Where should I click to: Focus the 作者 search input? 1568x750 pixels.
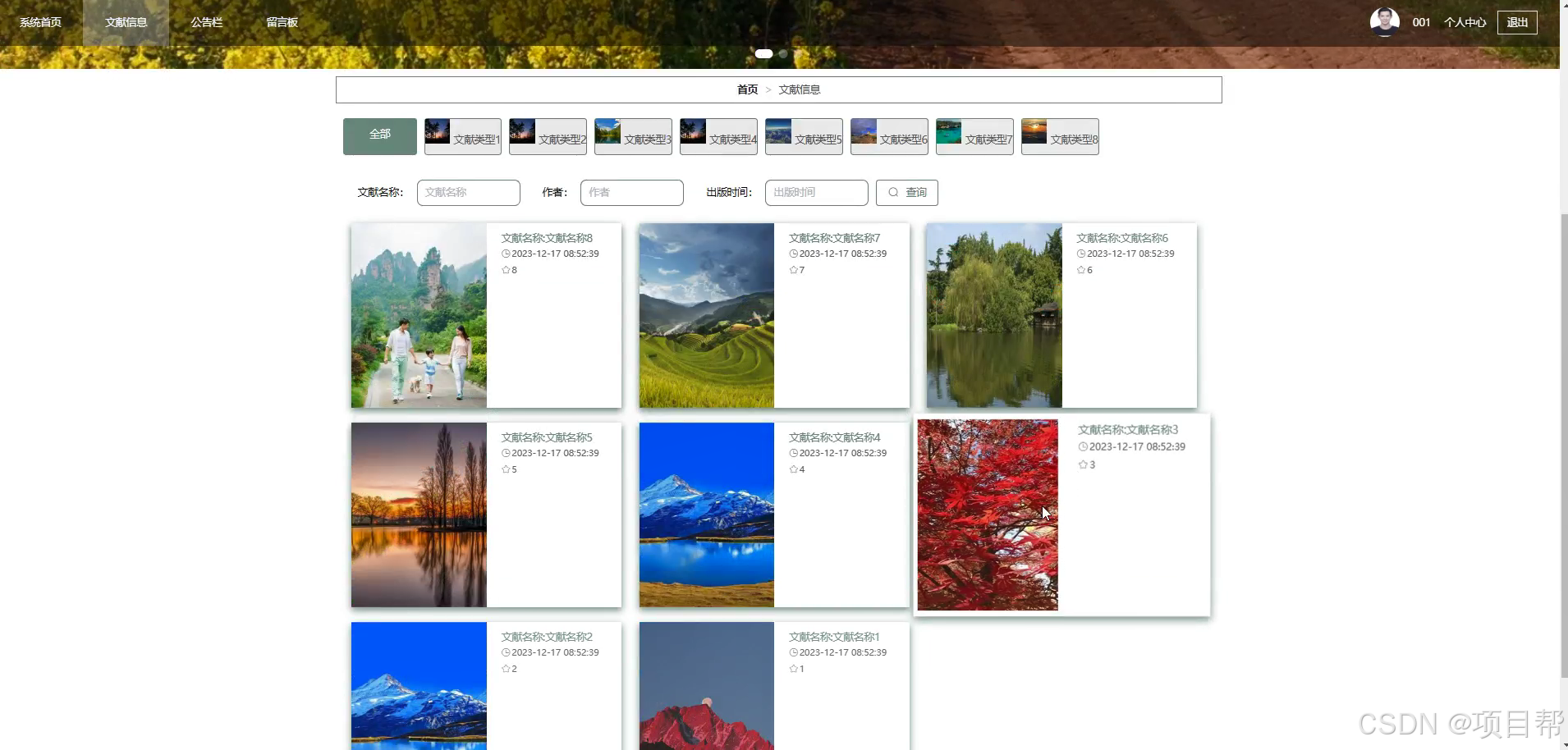tap(632, 192)
